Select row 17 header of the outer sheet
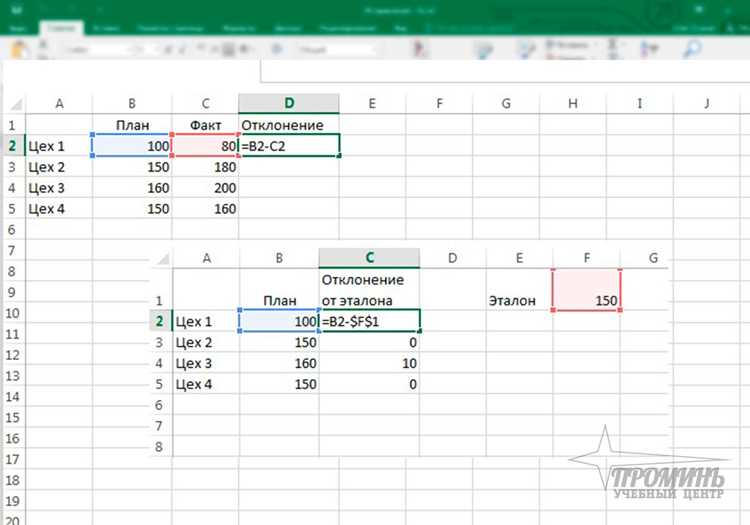 coord(12,459)
